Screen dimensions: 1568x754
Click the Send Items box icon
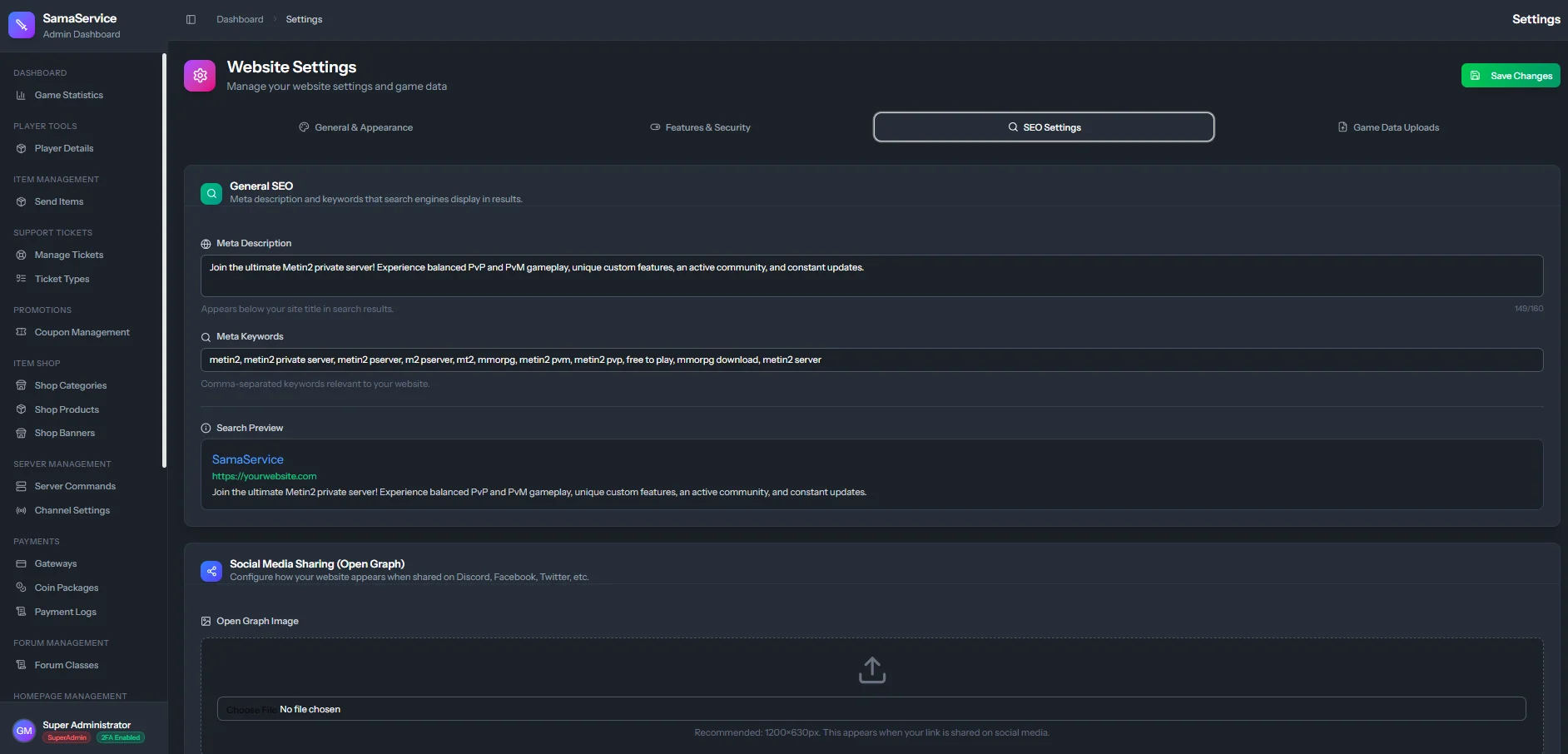[21, 201]
